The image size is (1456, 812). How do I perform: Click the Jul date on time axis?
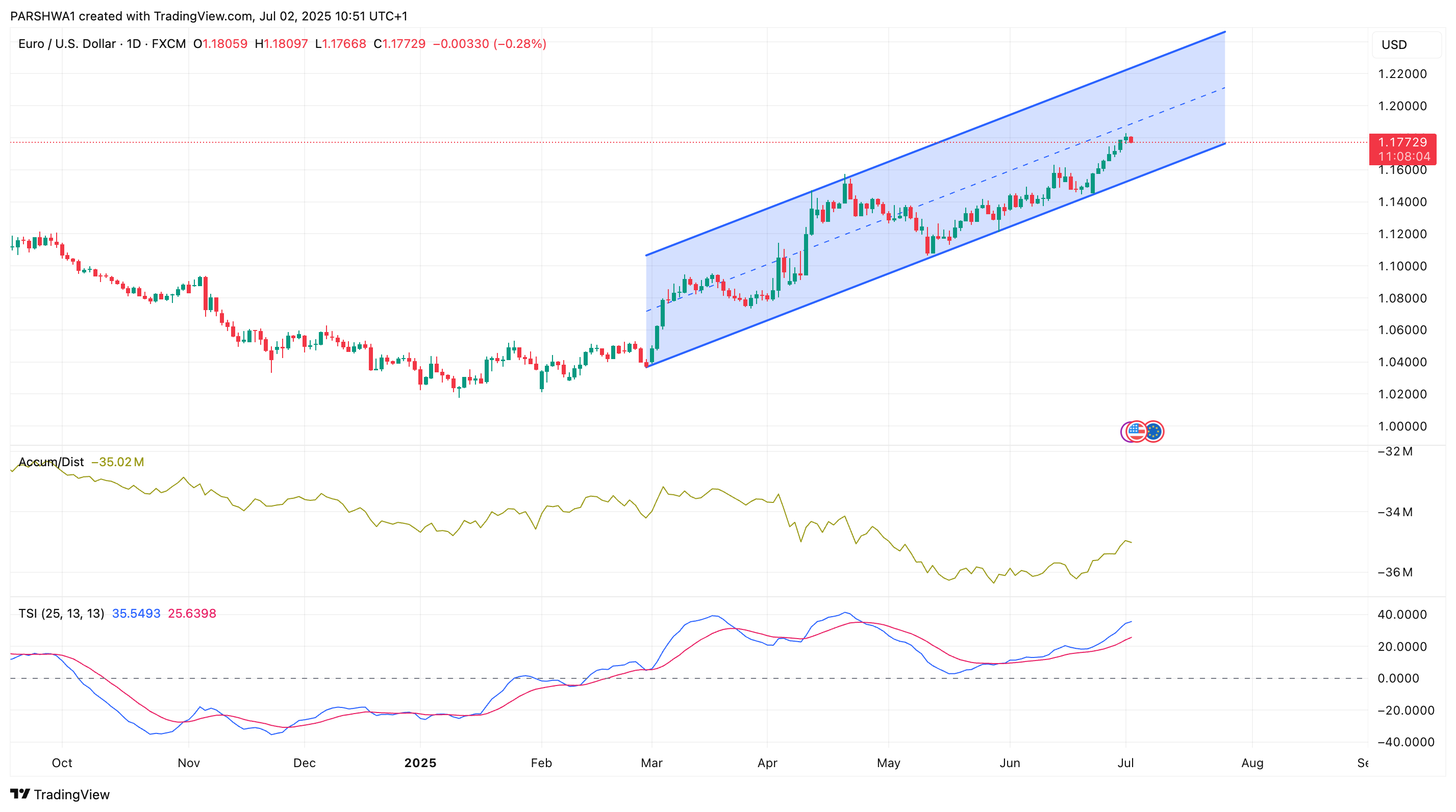1125,763
